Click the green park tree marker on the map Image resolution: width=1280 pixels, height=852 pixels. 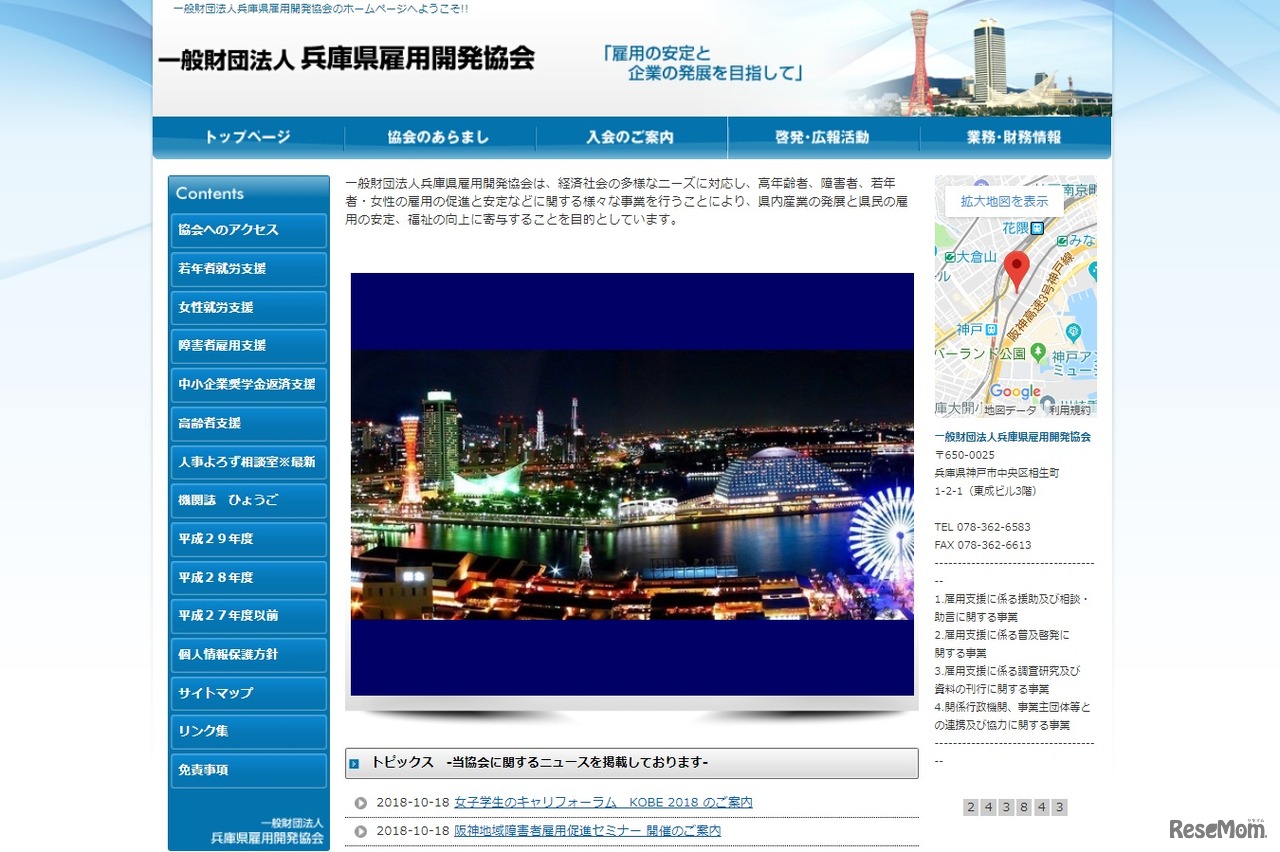coord(1039,351)
